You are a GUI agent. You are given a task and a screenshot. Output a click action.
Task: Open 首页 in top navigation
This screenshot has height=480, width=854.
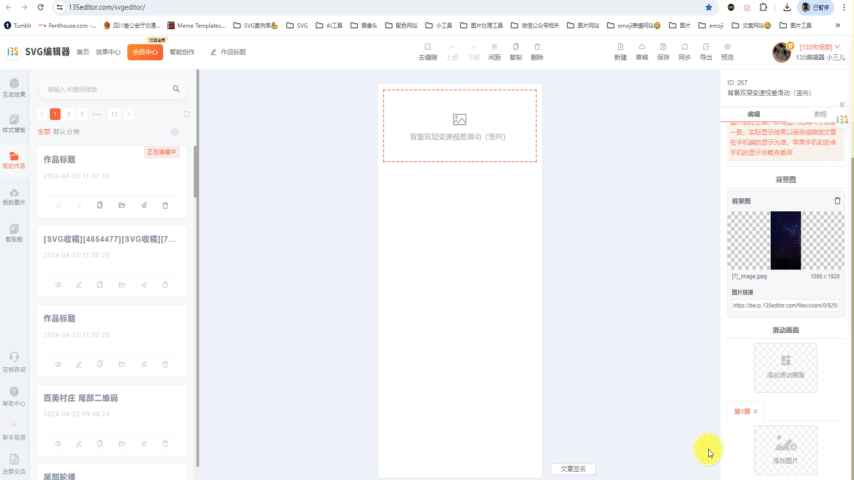click(82, 52)
